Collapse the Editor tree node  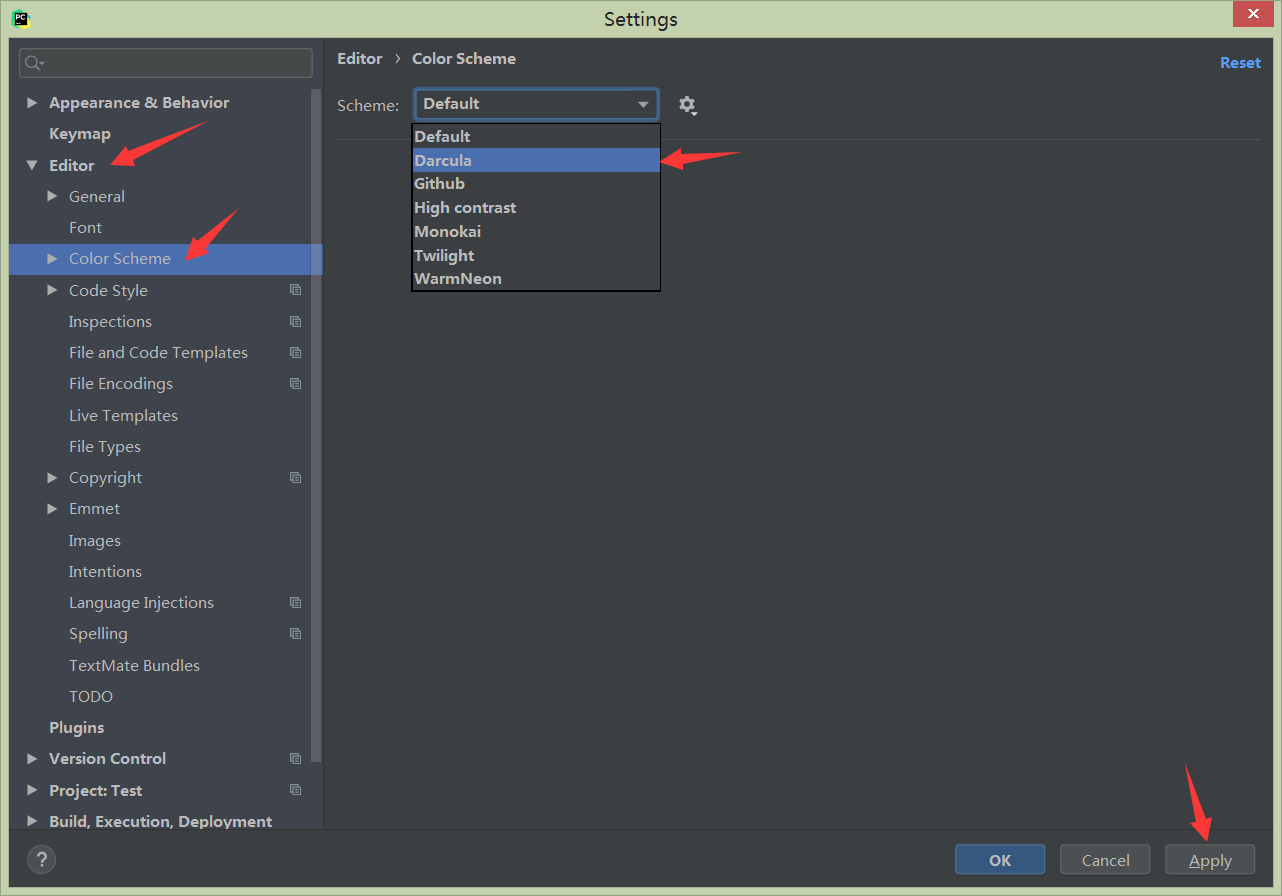click(32, 165)
